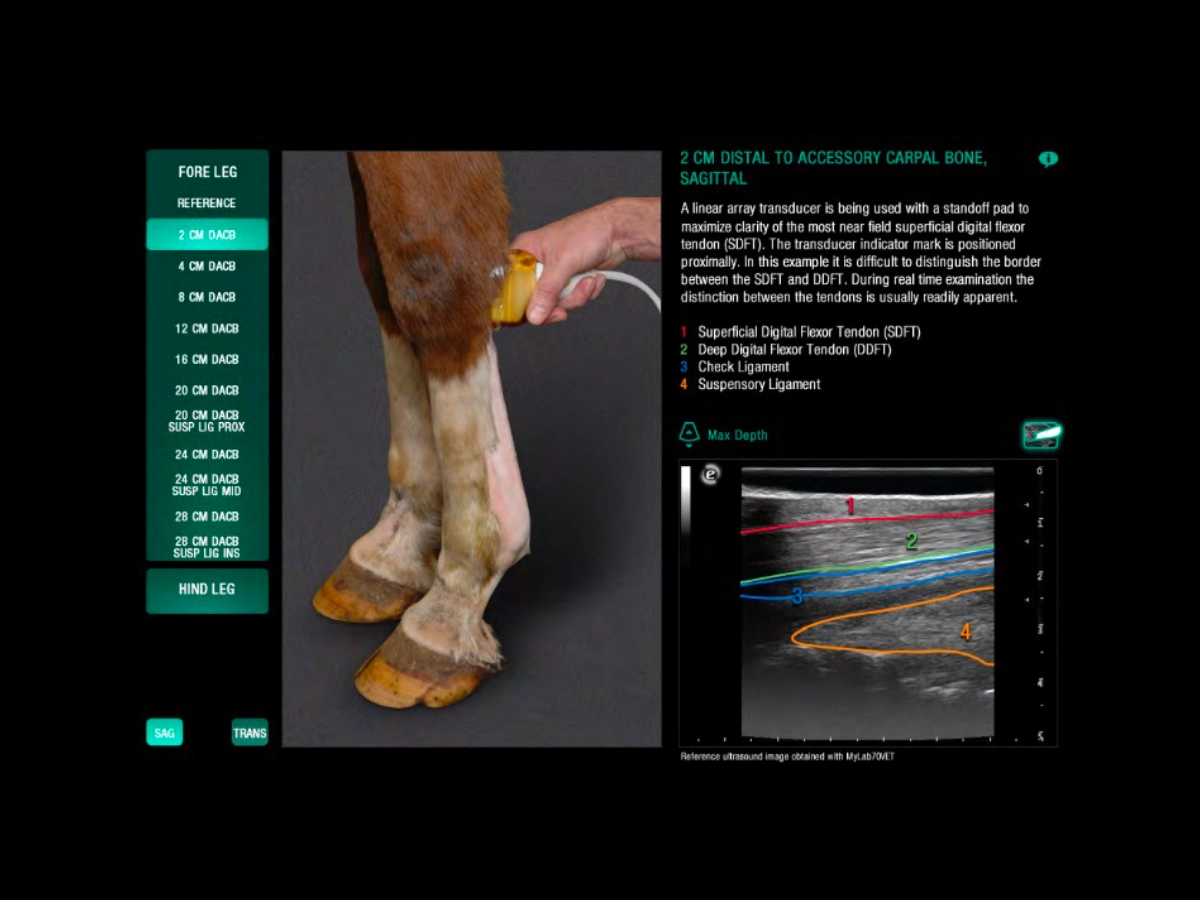The width and height of the screenshot is (1200, 900).
Task: Click red label 1 on ultrasound image
Action: point(850,506)
